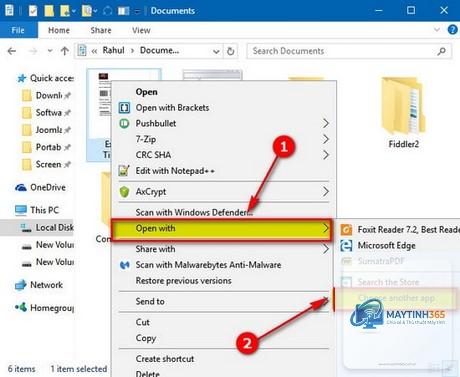
Task: Click the Malwarebytes icon in context menu
Action: [125, 265]
